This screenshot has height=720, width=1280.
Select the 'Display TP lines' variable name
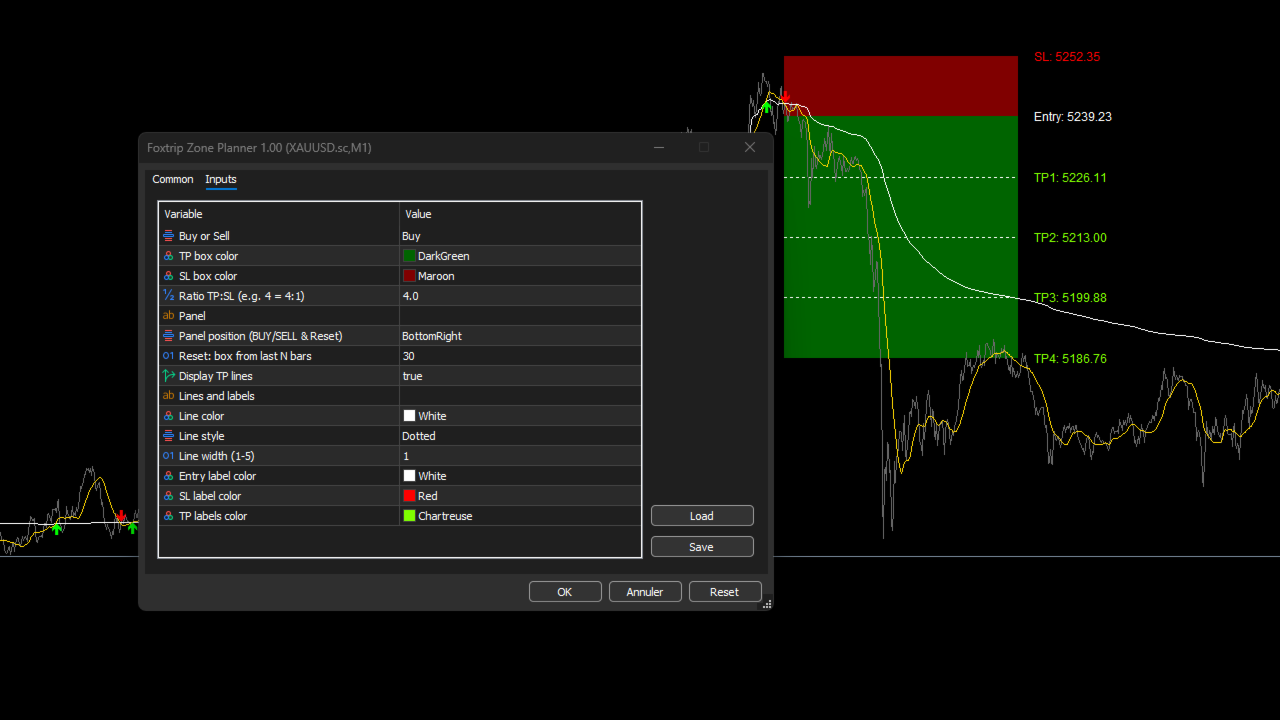pos(216,376)
